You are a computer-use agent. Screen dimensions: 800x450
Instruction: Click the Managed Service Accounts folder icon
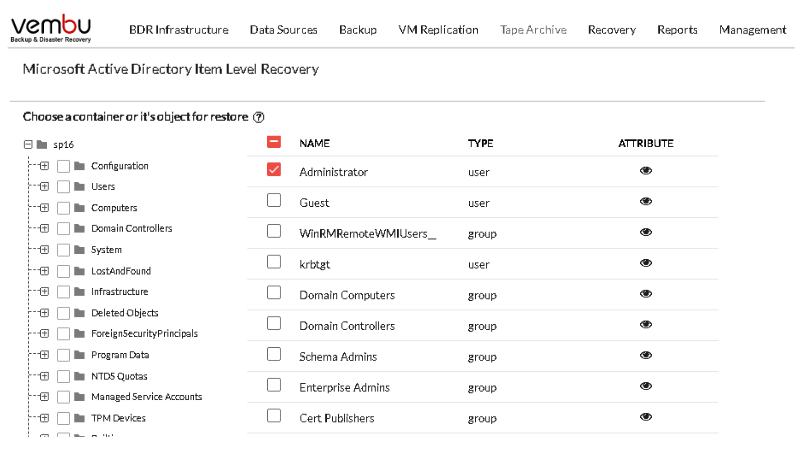(79, 396)
